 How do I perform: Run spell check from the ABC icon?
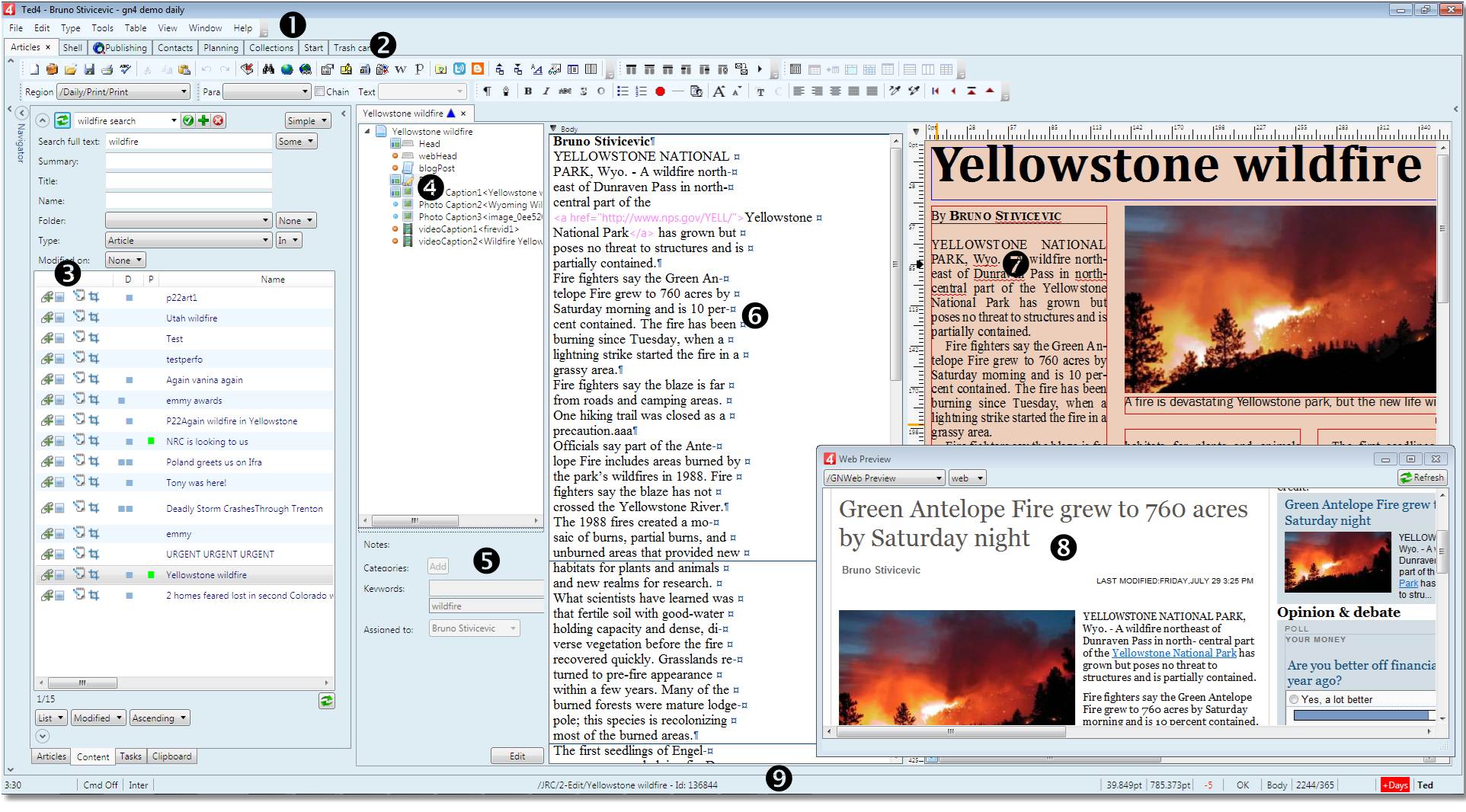coord(126,69)
